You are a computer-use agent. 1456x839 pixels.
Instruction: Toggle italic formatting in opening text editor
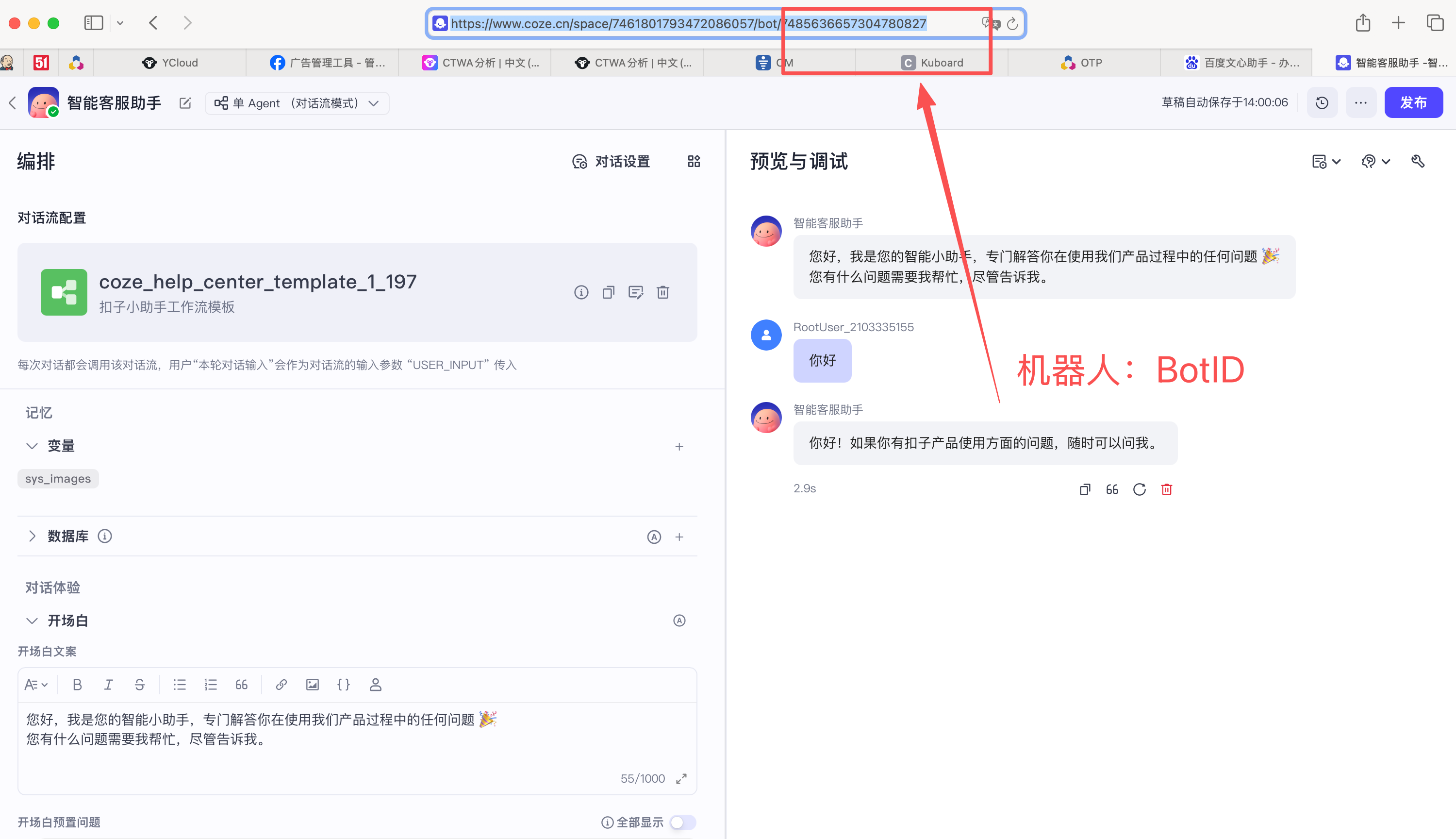coord(108,685)
